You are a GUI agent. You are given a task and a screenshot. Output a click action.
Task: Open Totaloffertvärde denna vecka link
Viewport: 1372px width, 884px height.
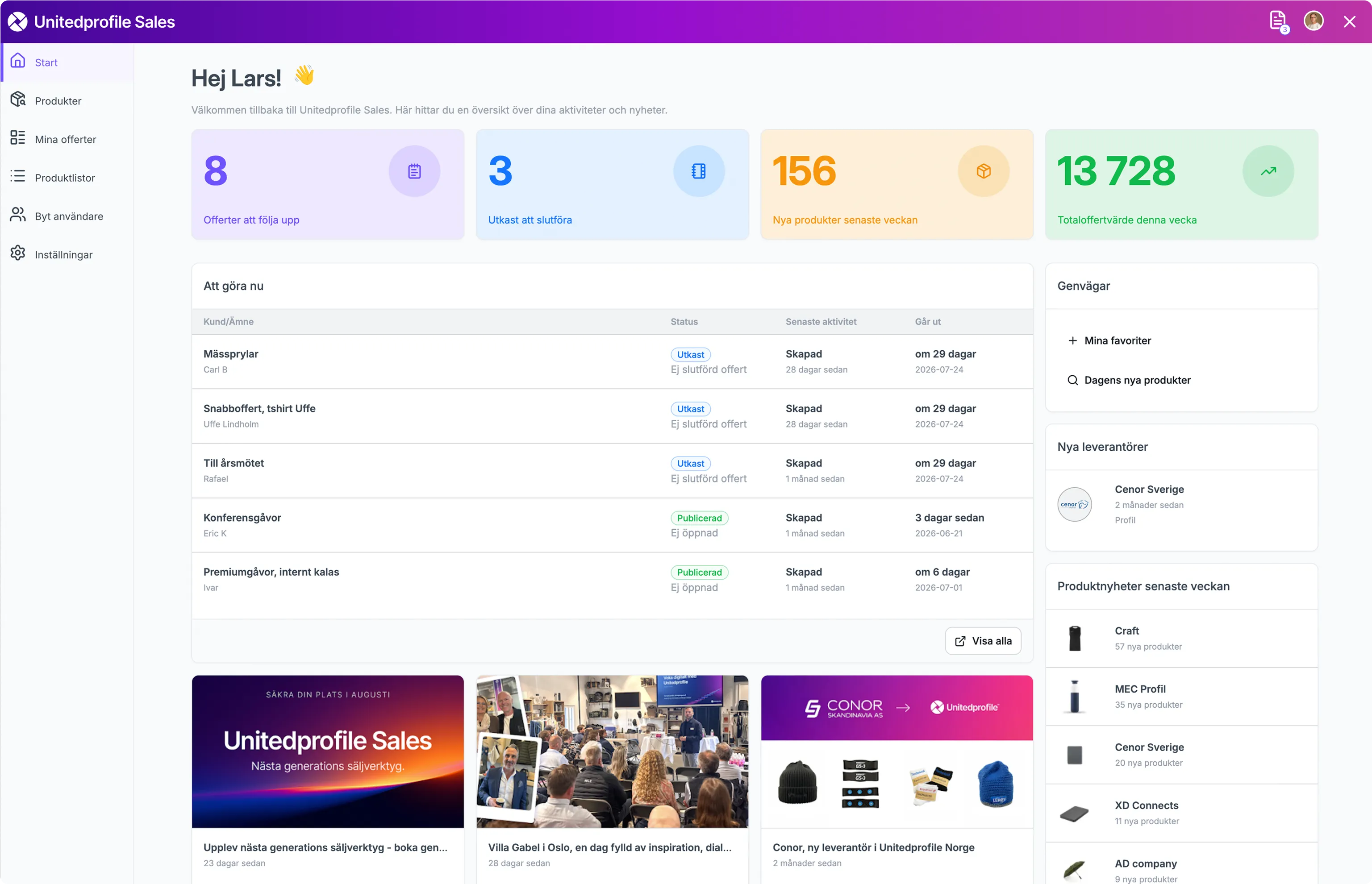click(x=1127, y=220)
